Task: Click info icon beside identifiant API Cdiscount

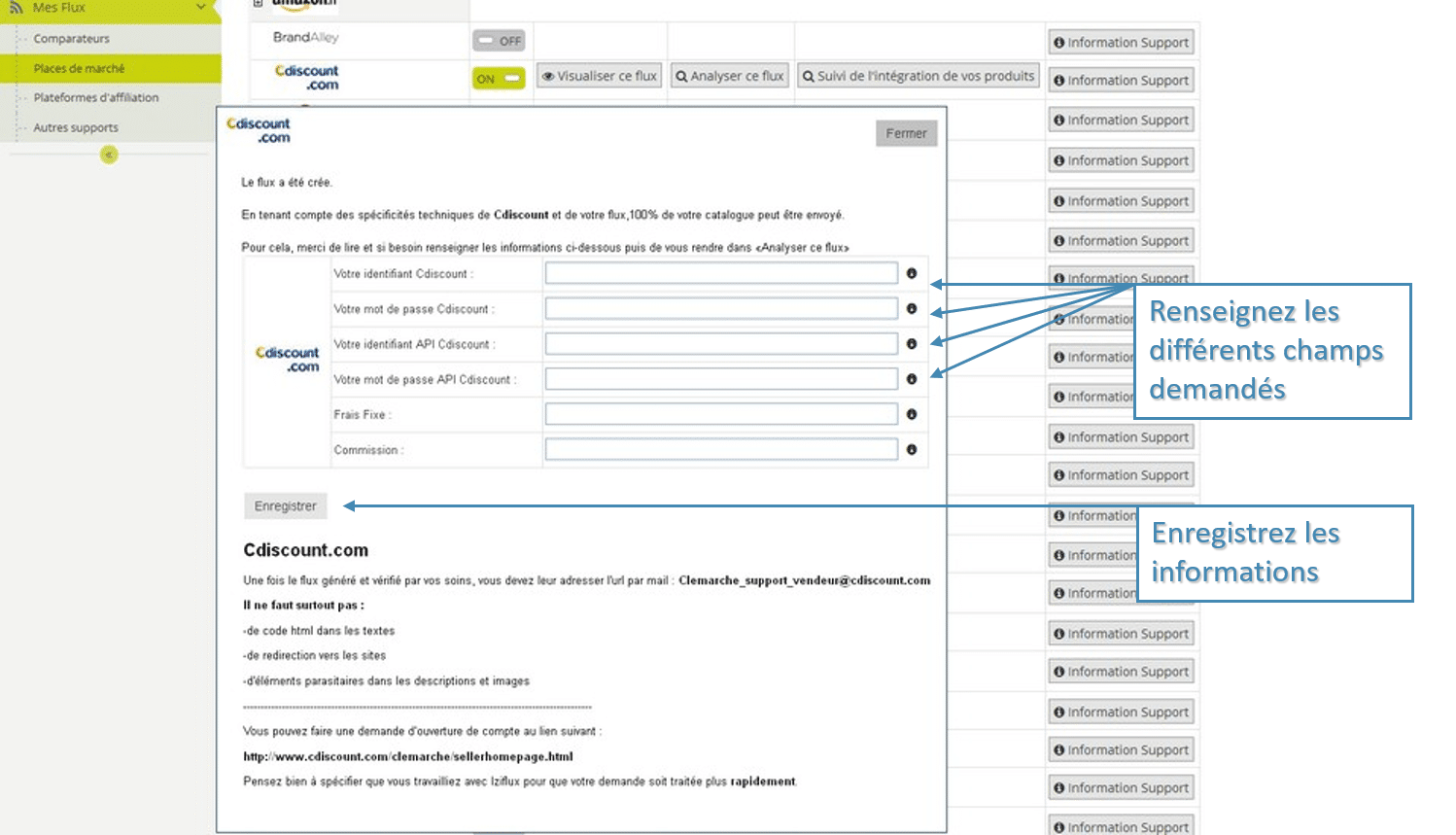Action: click(x=912, y=343)
